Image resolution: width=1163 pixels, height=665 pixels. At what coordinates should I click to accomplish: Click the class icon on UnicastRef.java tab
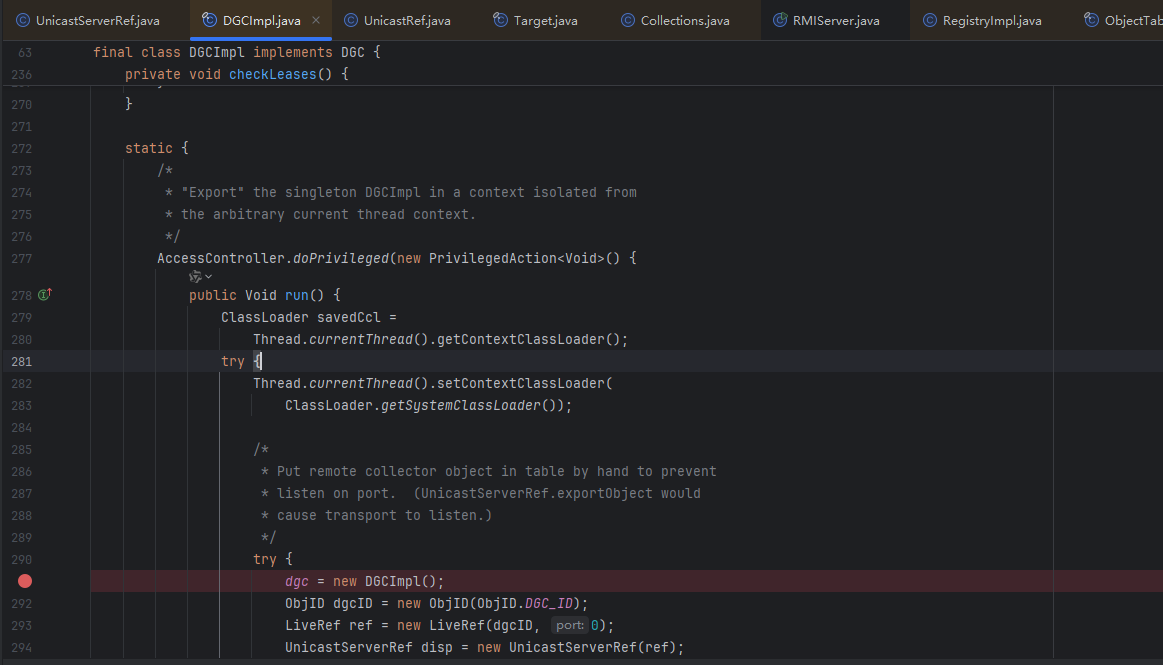click(350, 20)
